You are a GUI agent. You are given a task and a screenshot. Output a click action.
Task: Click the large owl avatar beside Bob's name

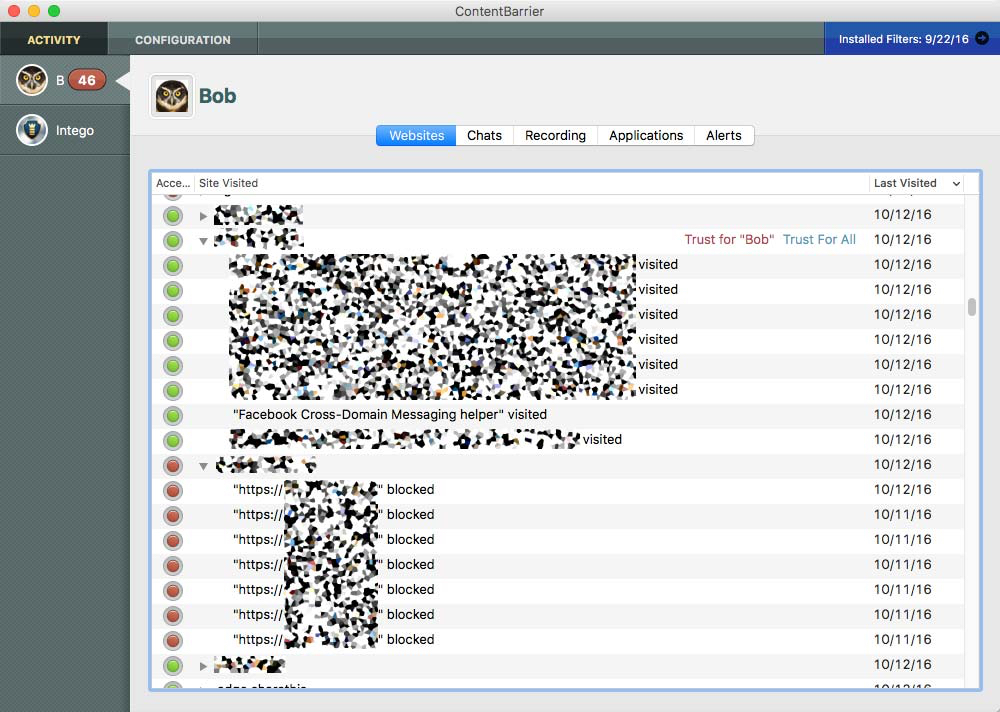coord(172,96)
